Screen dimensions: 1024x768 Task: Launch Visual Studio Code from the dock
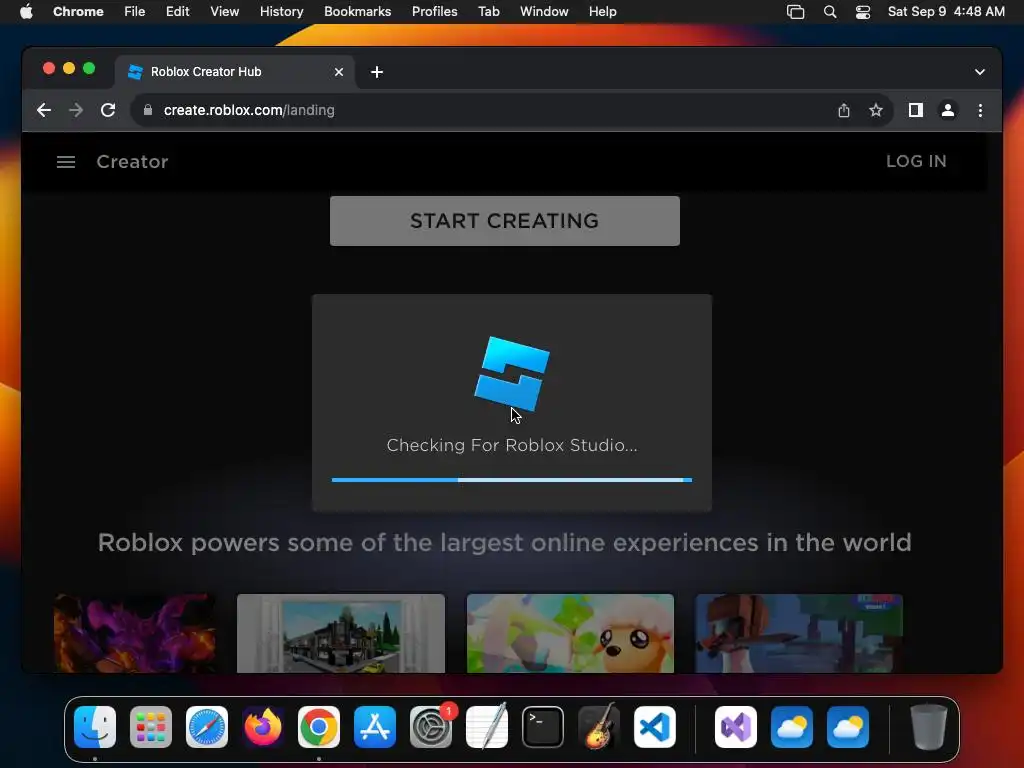(x=655, y=727)
